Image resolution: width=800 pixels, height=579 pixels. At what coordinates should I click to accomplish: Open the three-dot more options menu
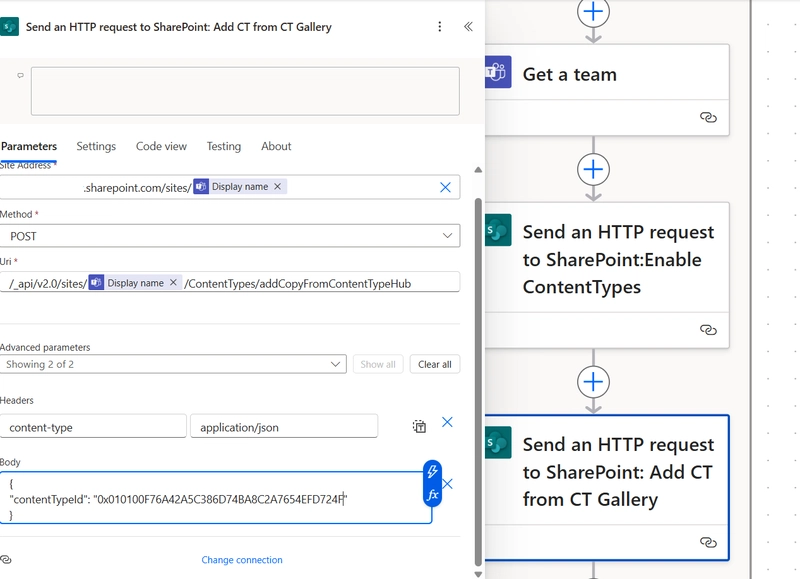click(439, 27)
